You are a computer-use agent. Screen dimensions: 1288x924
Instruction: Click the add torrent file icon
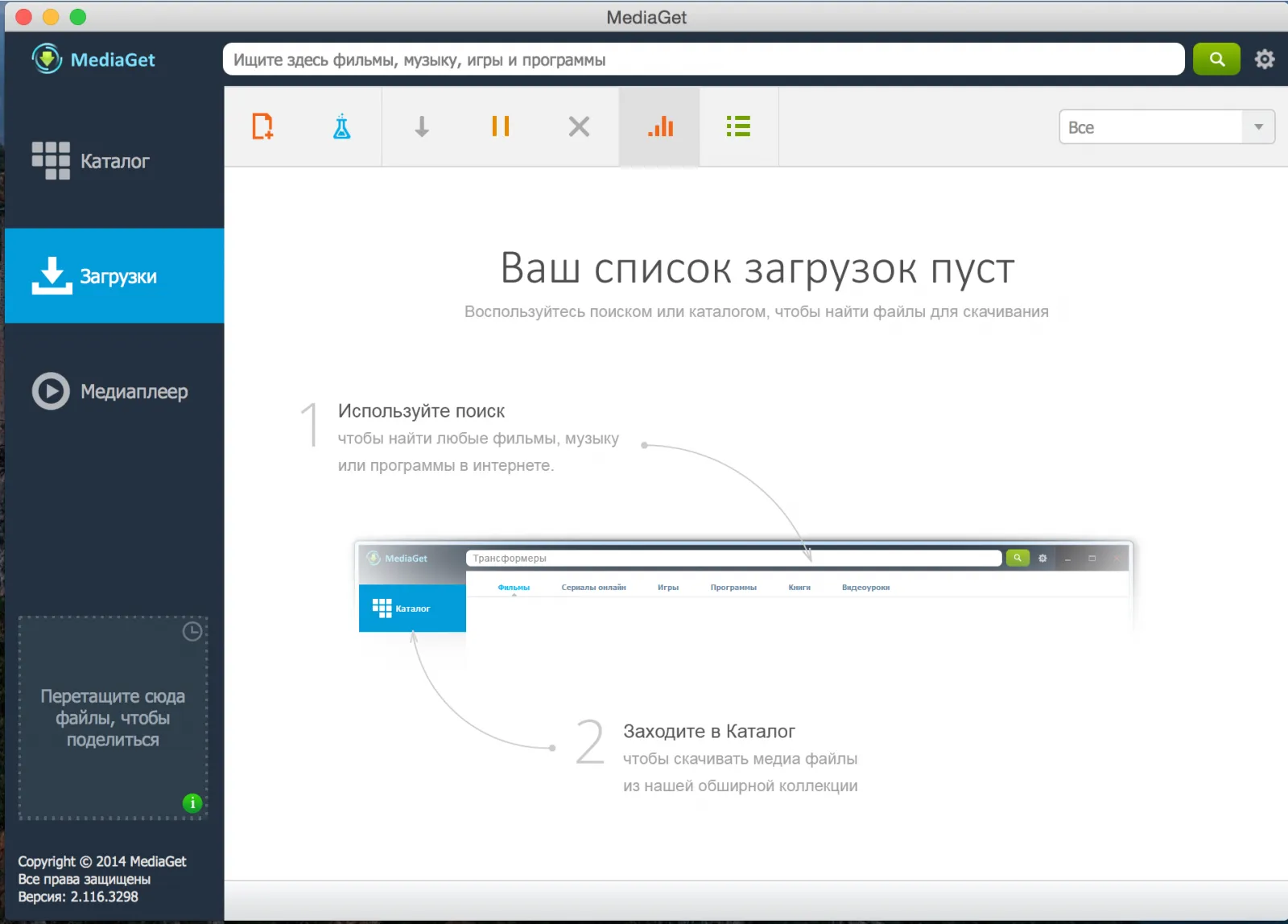[x=262, y=126]
